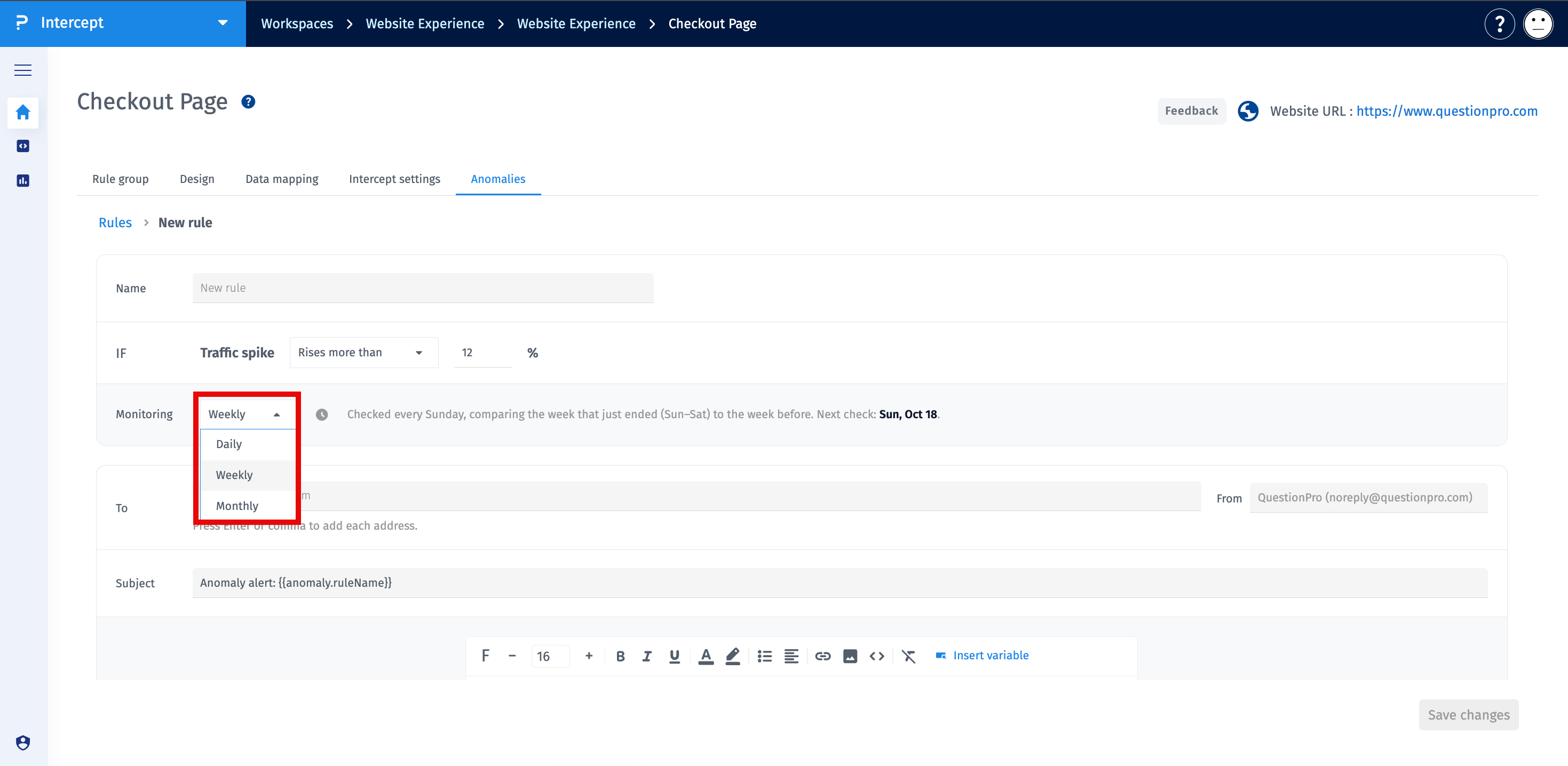
Task: Open the highlight color picker
Action: [x=733, y=656]
